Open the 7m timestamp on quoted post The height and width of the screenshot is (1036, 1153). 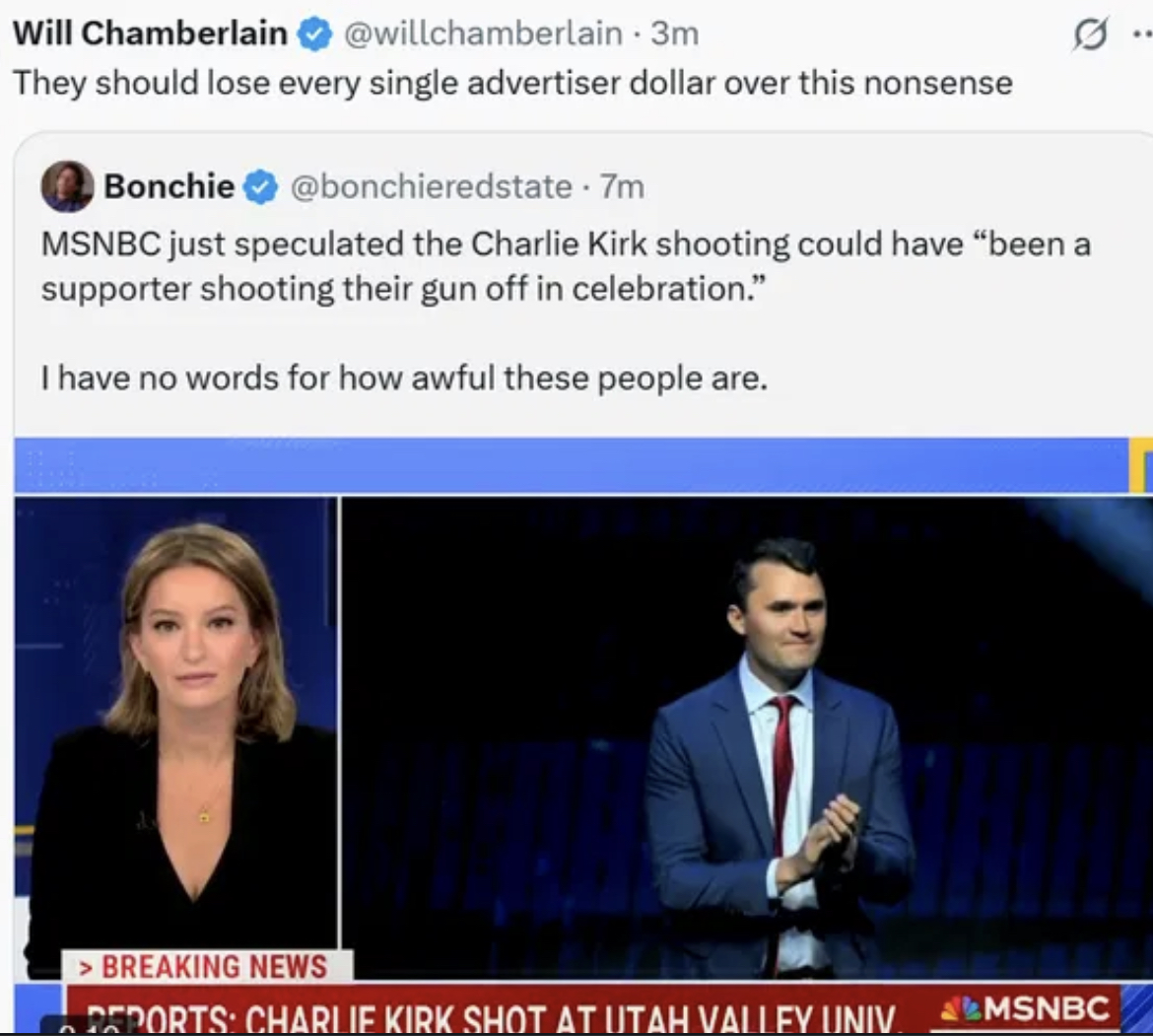pyautogui.click(x=622, y=186)
